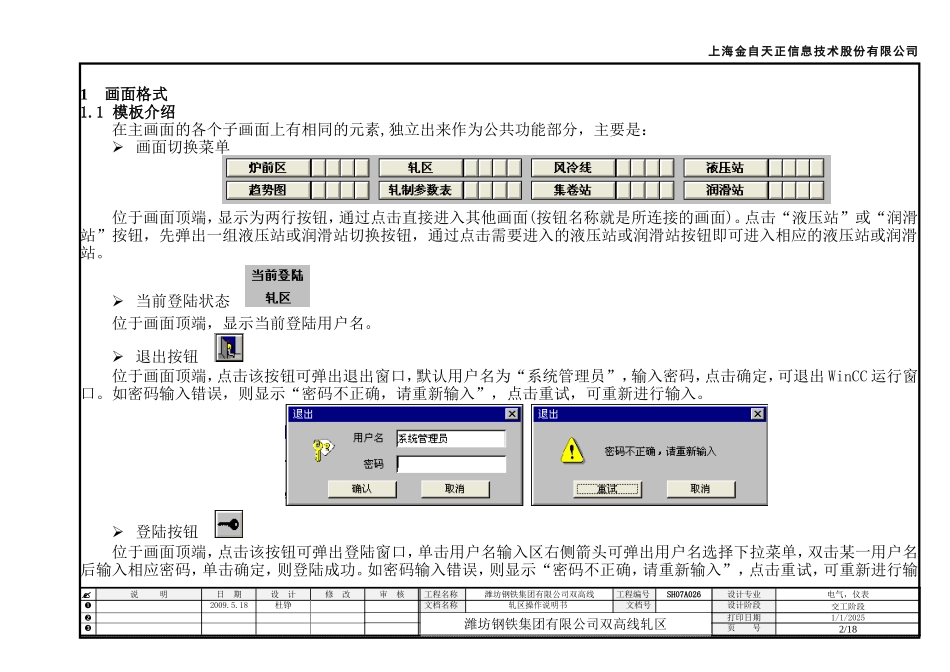Open the 液压站 menu button

pyautogui.click(x=725, y=168)
